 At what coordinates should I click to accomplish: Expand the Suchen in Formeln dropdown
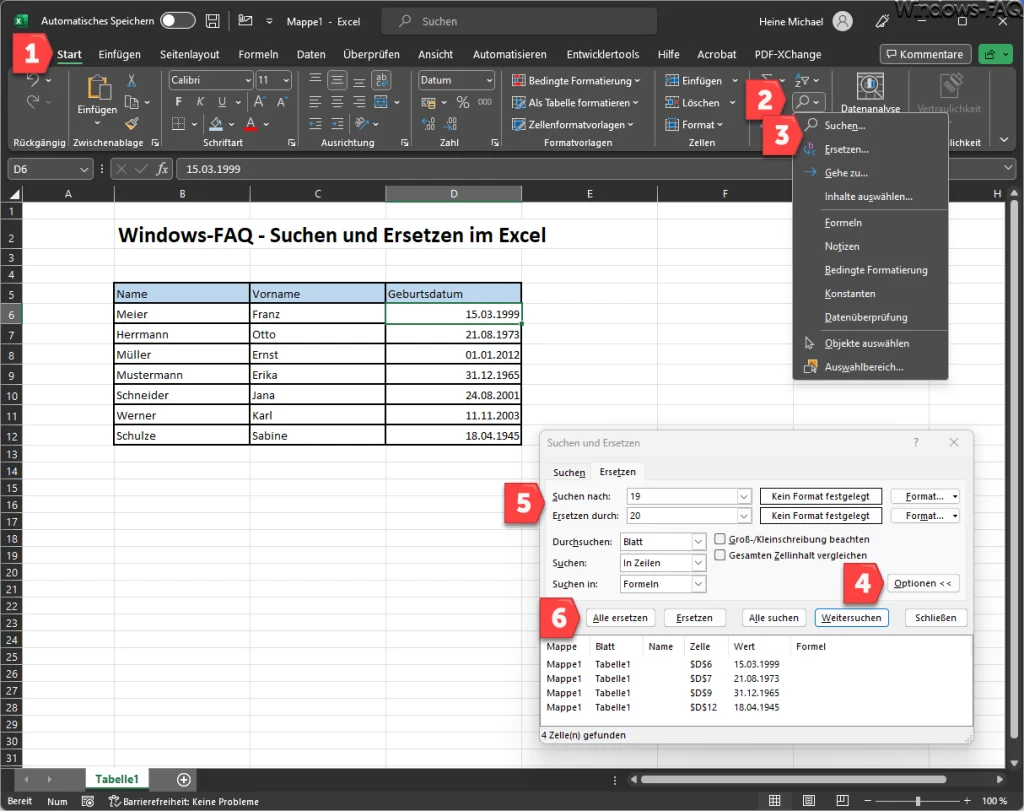tap(698, 584)
